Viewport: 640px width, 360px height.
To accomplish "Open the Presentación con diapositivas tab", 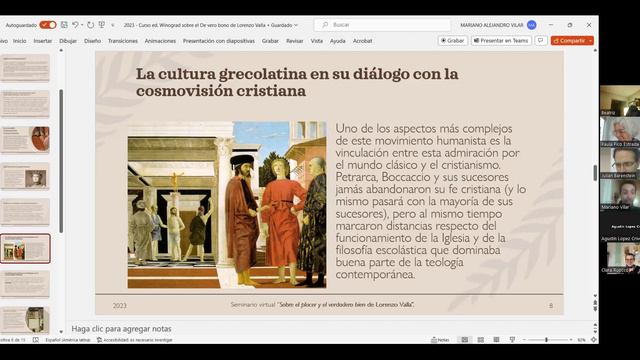I will pyautogui.click(x=219, y=41).
